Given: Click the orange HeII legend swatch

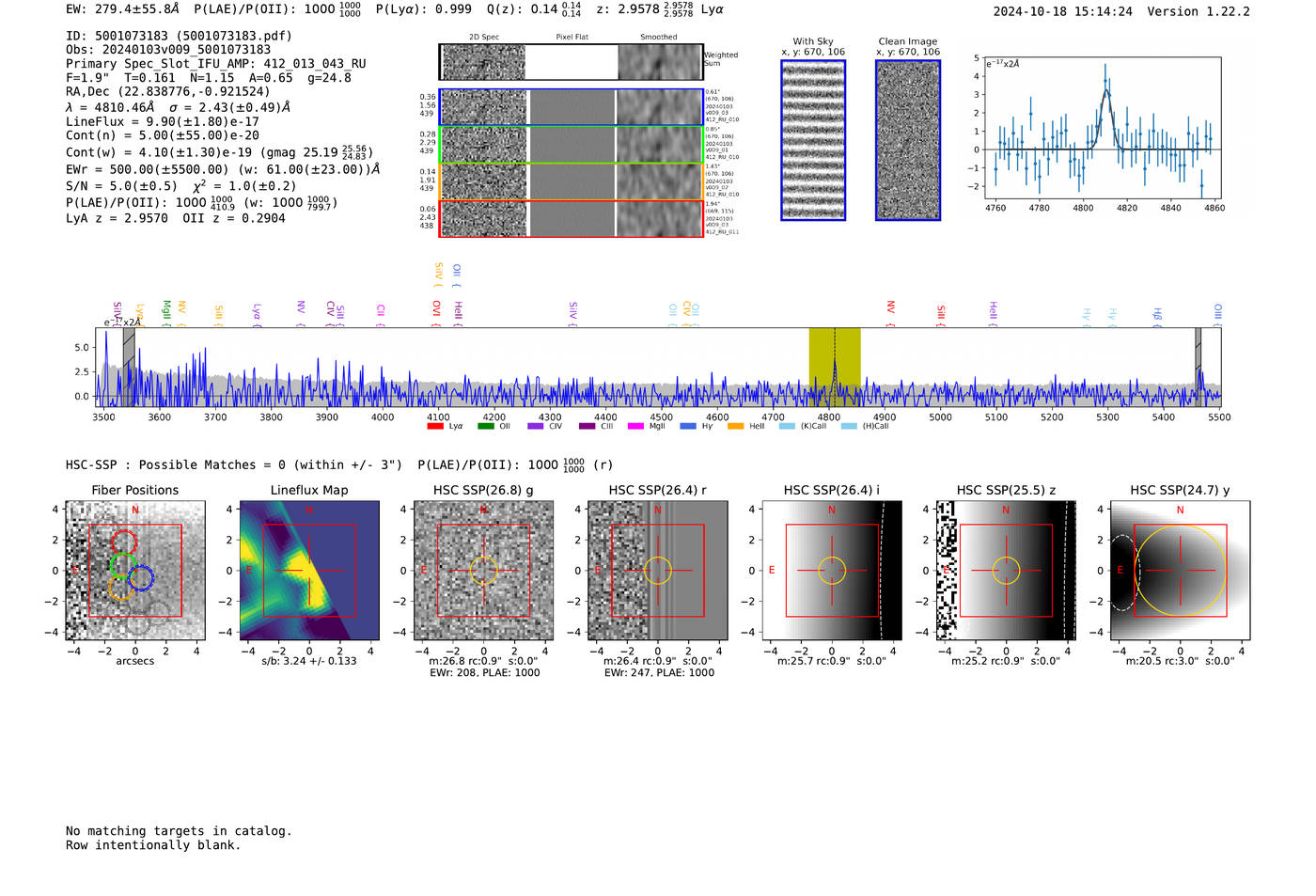Looking at the screenshot, I should 735,427.
